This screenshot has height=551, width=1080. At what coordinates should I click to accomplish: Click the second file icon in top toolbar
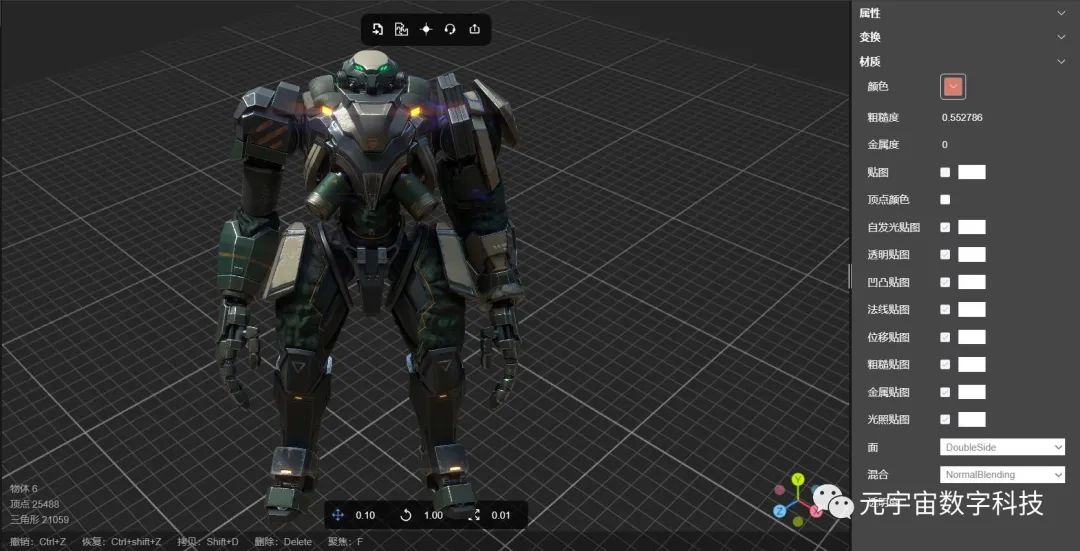coord(401,29)
